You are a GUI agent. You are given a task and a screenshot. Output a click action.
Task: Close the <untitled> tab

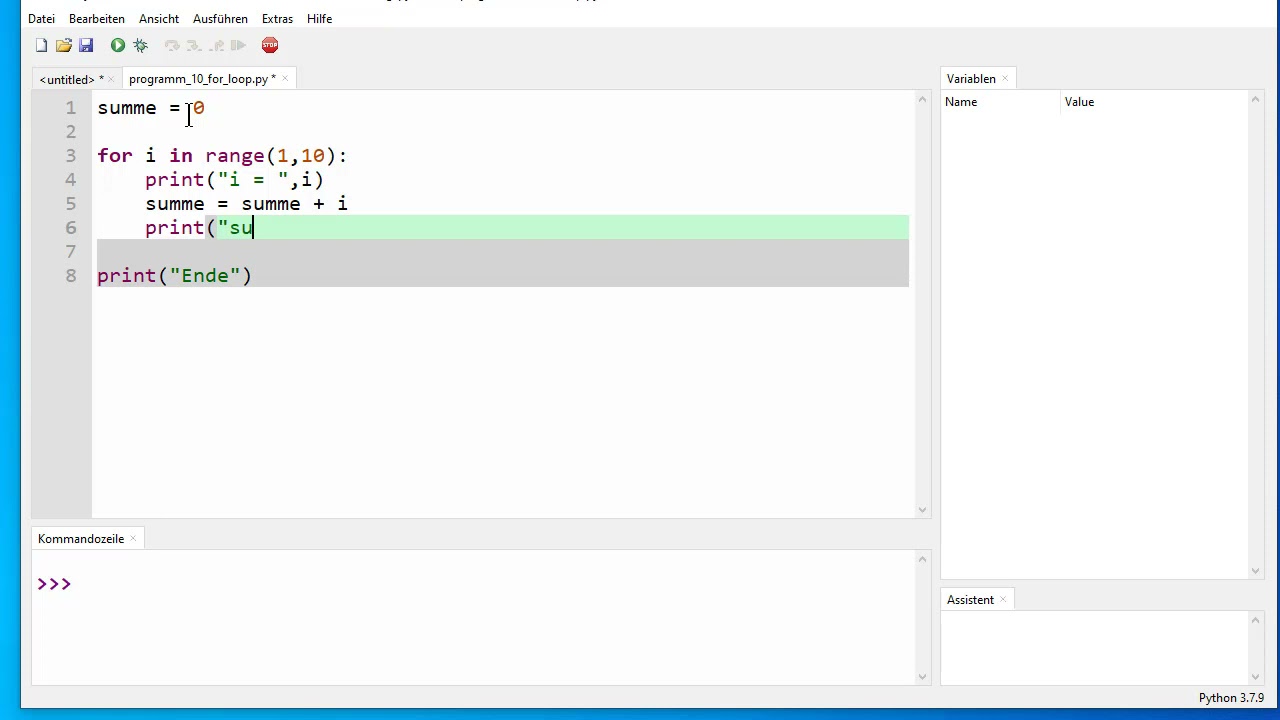click(x=111, y=79)
